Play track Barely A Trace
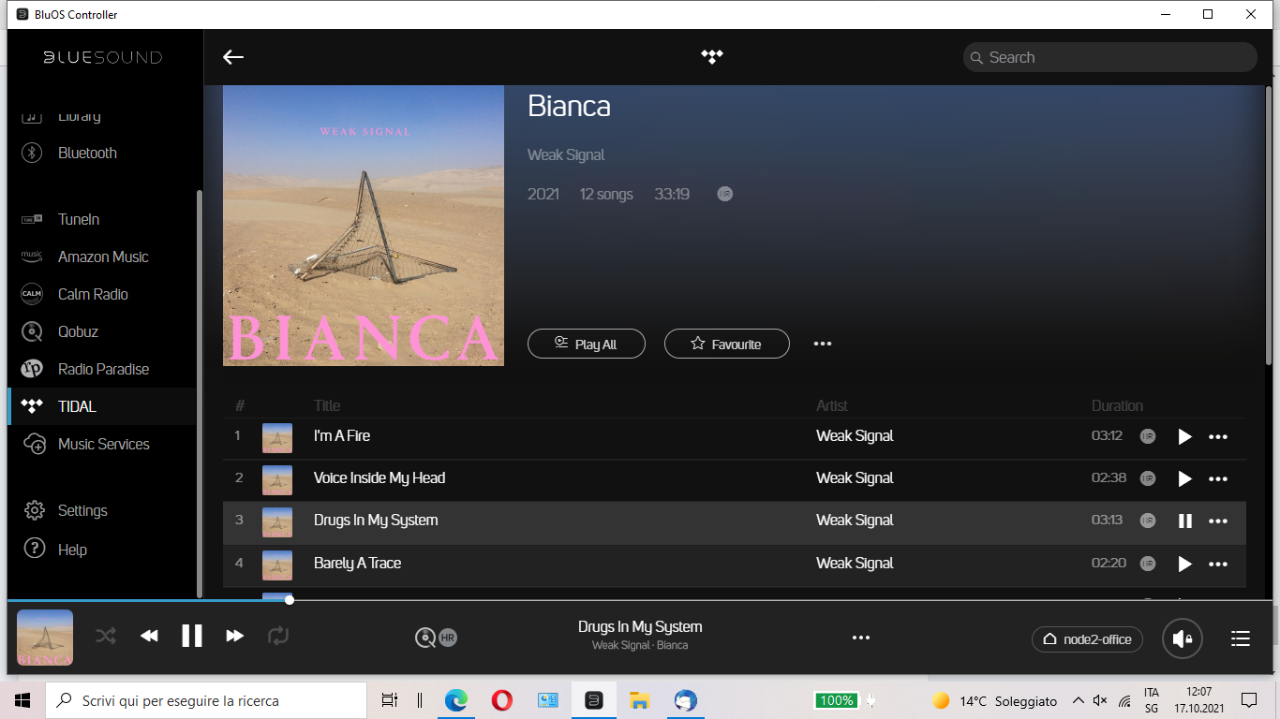The image size is (1280, 719). pos(1185,564)
